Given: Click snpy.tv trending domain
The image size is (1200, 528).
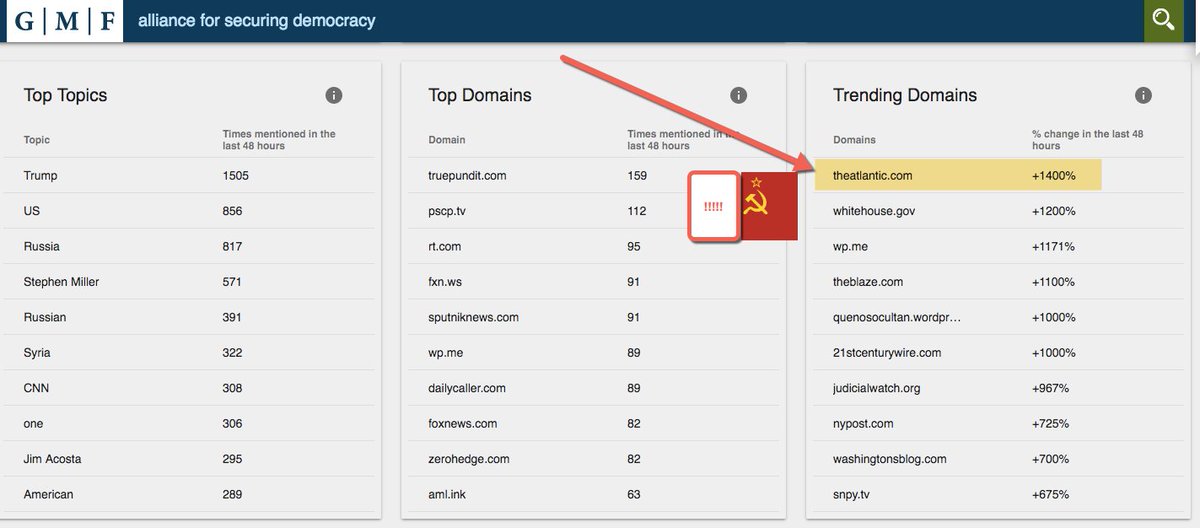Looking at the screenshot, I should [853, 494].
